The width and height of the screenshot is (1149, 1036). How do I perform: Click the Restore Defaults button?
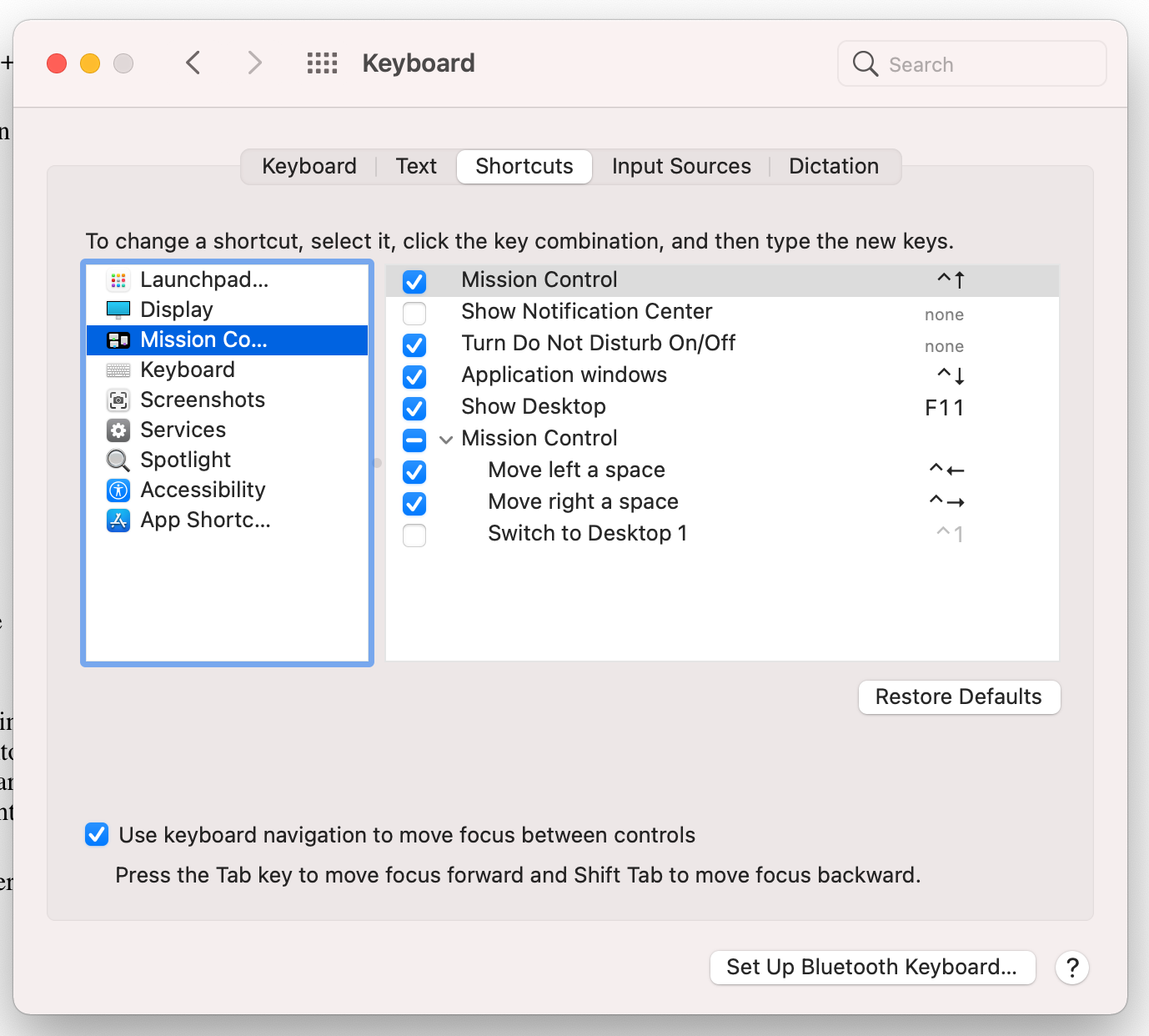(x=959, y=697)
